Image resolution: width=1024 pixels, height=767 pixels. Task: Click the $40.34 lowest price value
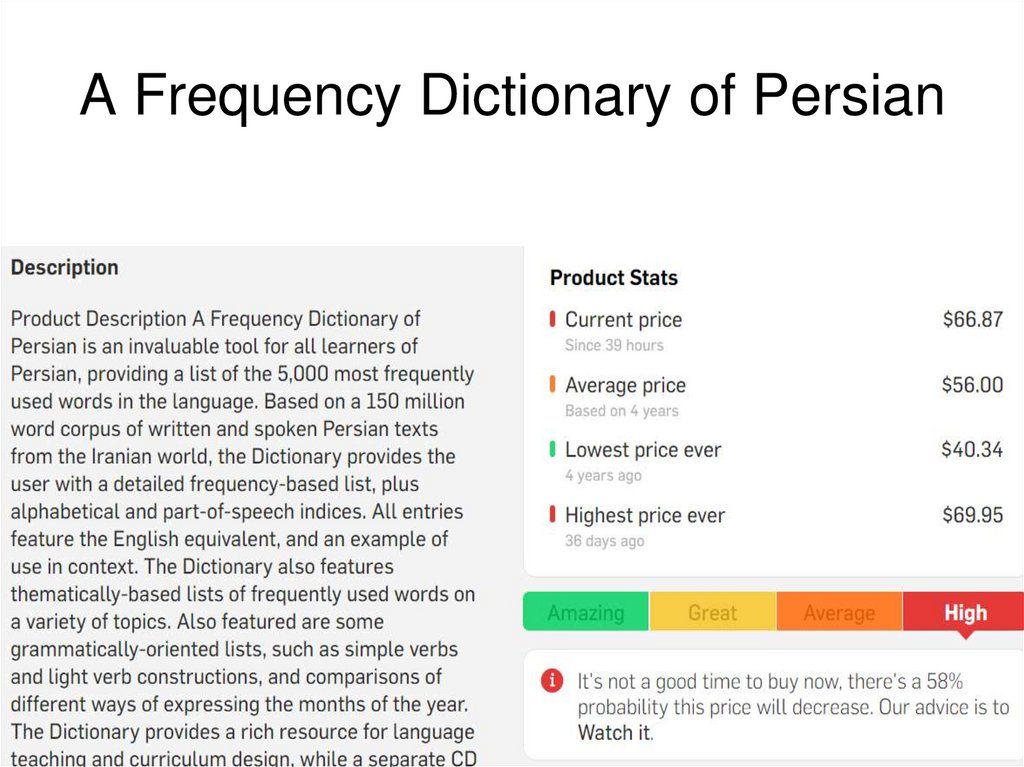pos(972,450)
